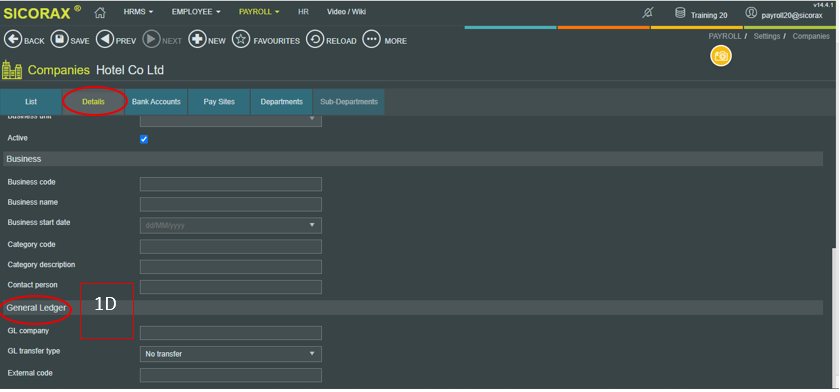Click the Settings breadcrumb link
This screenshot has width=840, height=392.
767,36
